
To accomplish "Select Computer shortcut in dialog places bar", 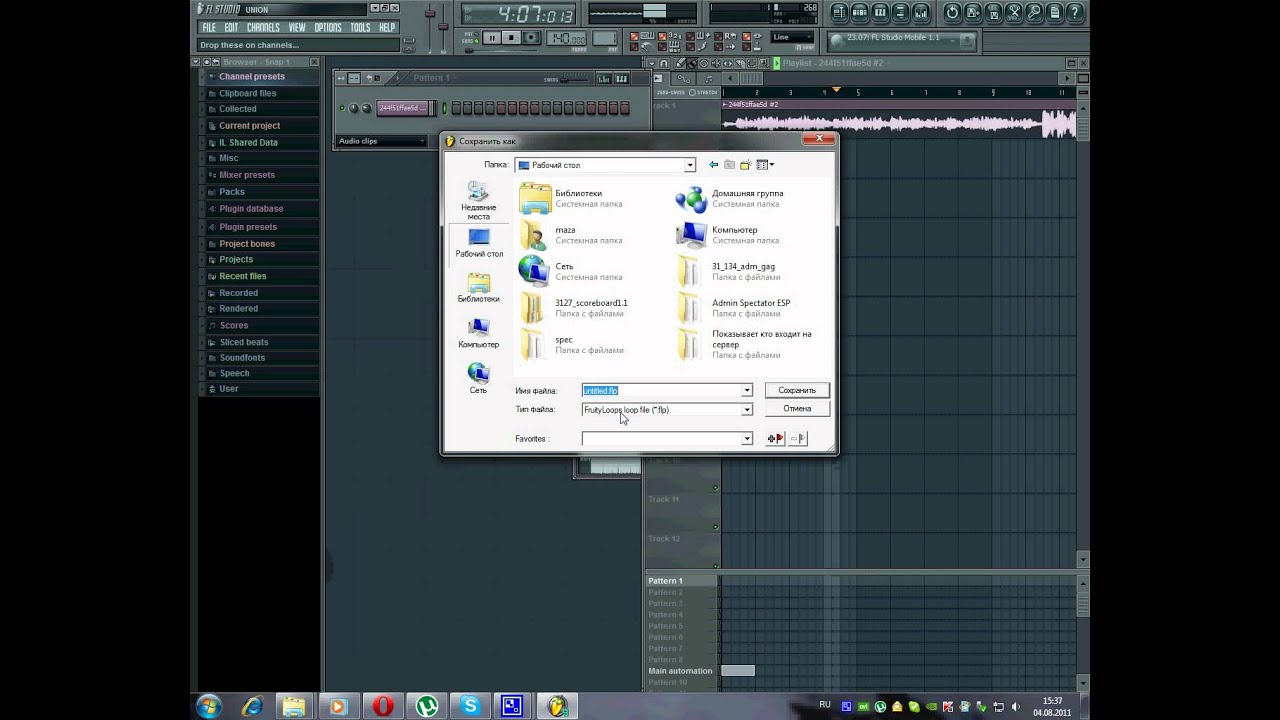I will [x=478, y=332].
